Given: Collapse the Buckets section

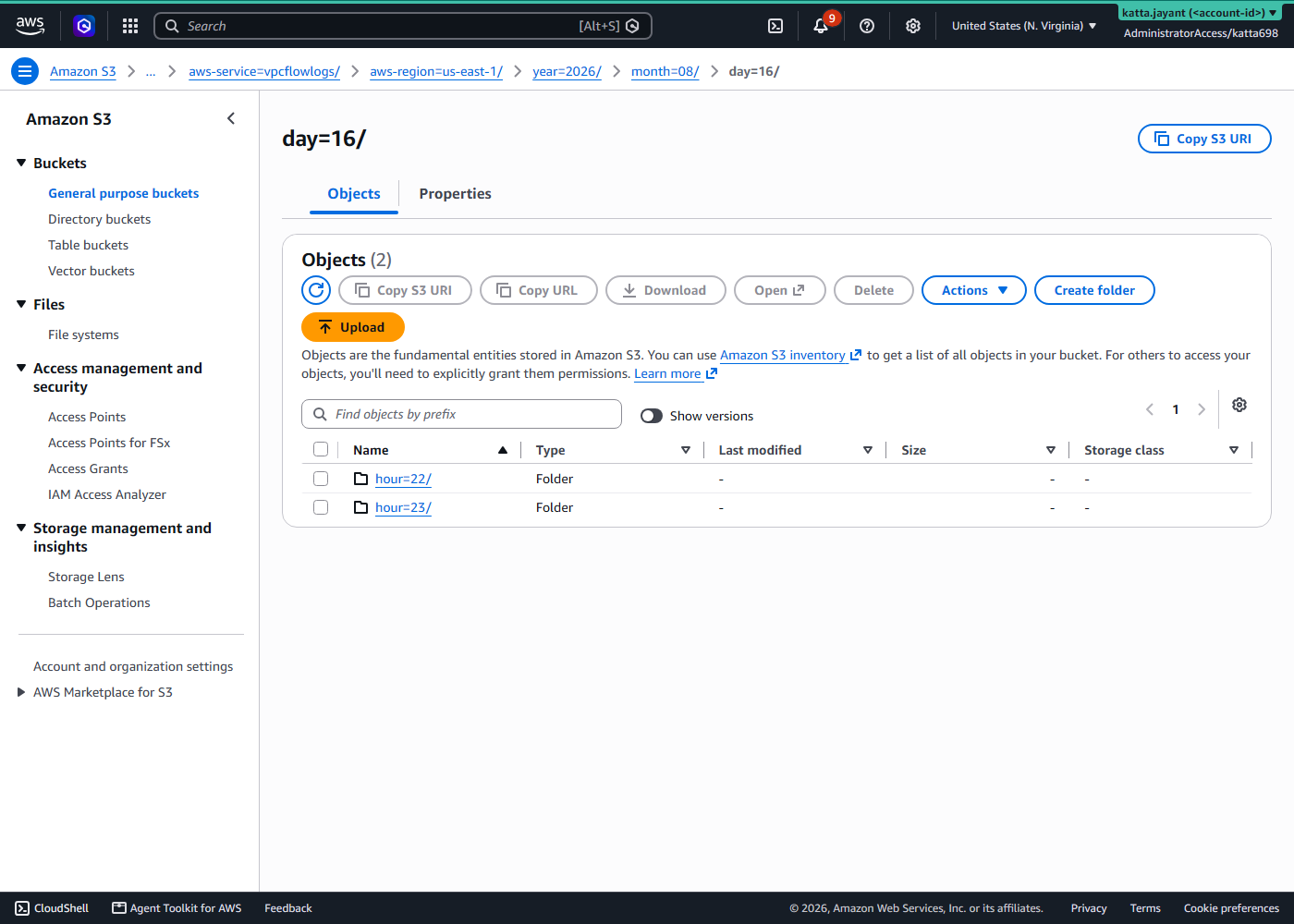Looking at the screenshot, I should click(21, 163).
